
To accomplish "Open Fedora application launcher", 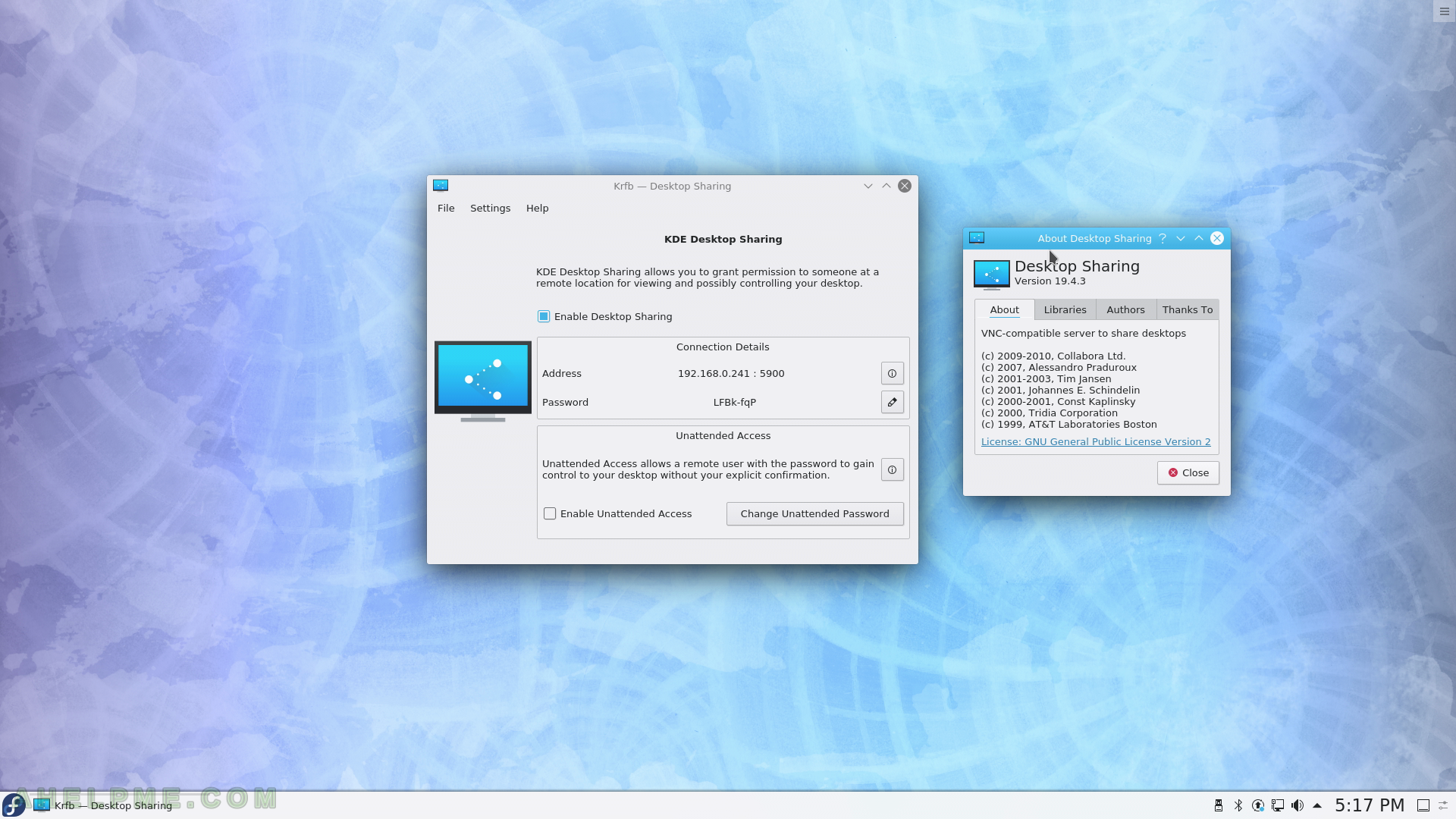I will (14, 805).
